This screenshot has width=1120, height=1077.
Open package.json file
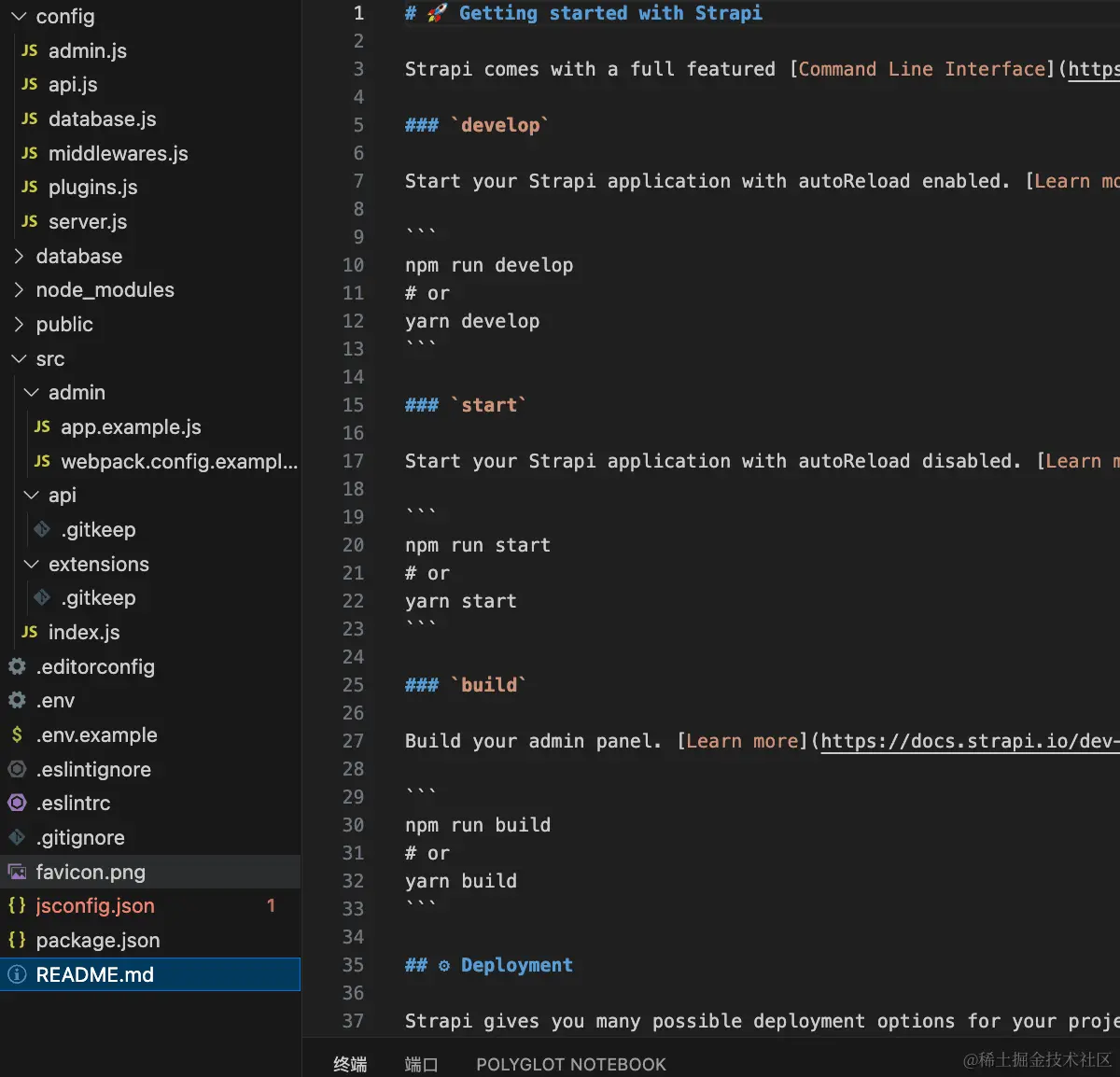click(x=98, y=941)
